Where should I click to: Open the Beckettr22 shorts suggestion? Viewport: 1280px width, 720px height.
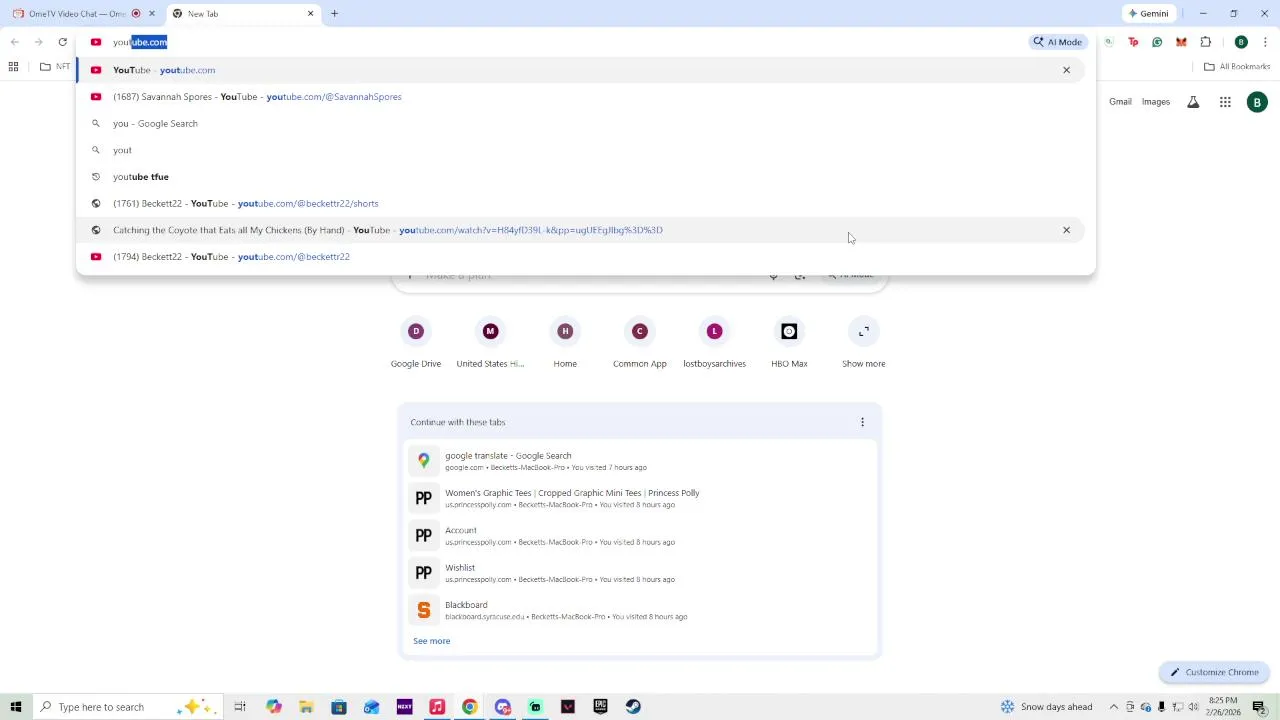580,203
